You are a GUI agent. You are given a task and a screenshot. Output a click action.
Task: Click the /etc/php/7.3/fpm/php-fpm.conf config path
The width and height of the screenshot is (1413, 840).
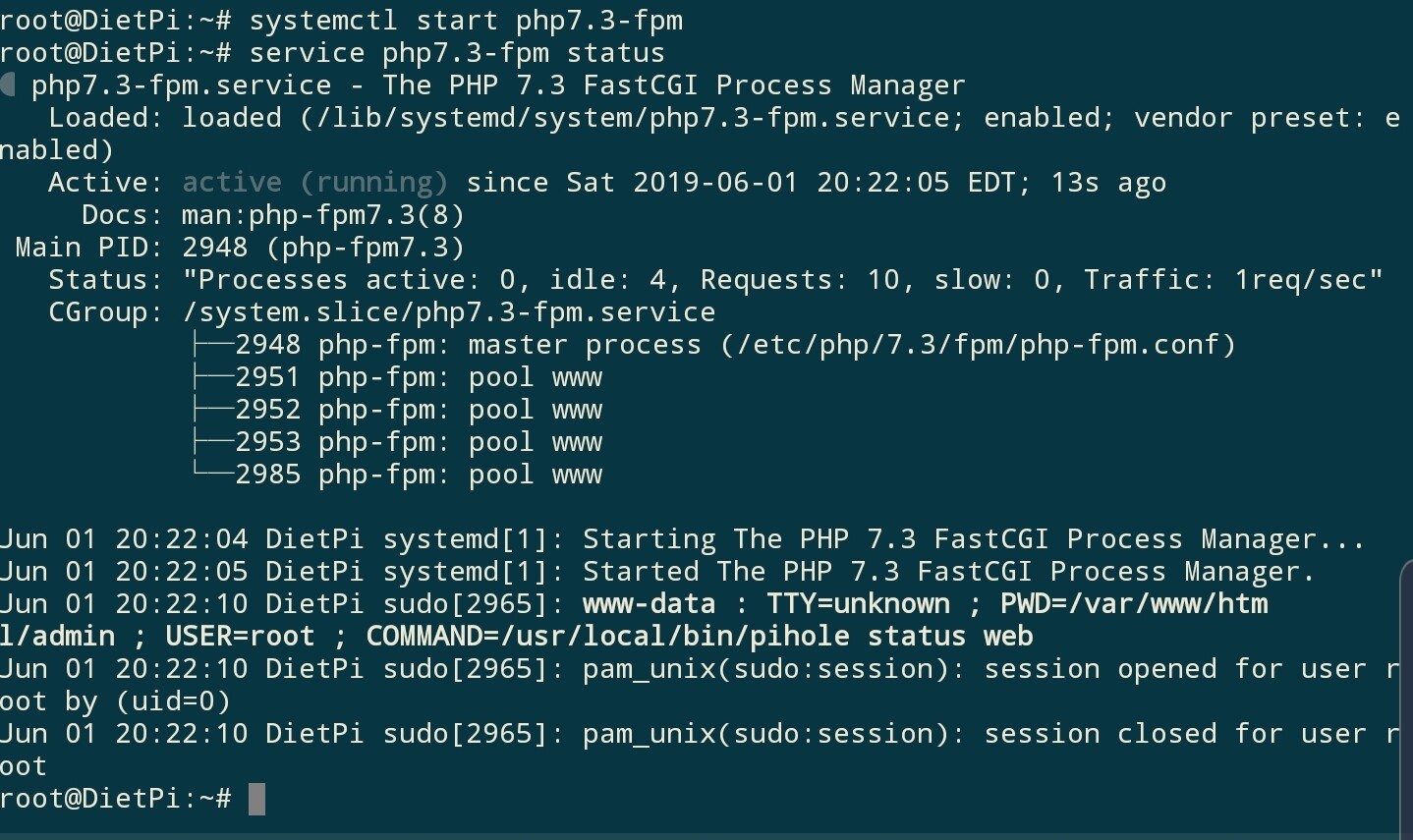977,345
